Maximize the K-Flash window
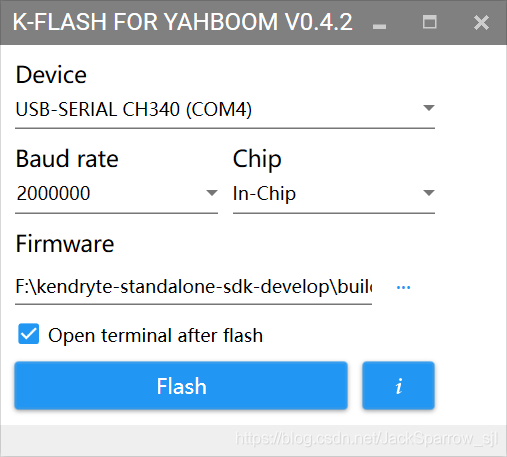Screen dimensions: 507x457 coord(429,22)
